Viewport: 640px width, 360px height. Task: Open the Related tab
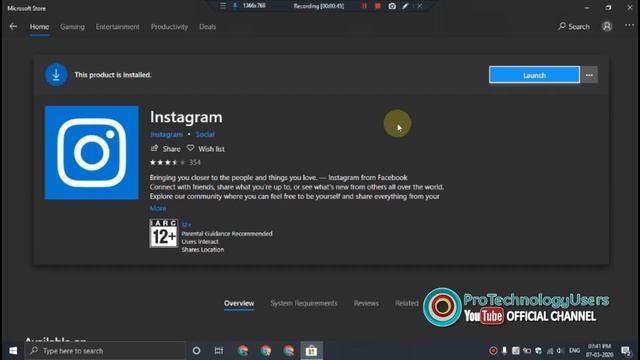[407, 303]
